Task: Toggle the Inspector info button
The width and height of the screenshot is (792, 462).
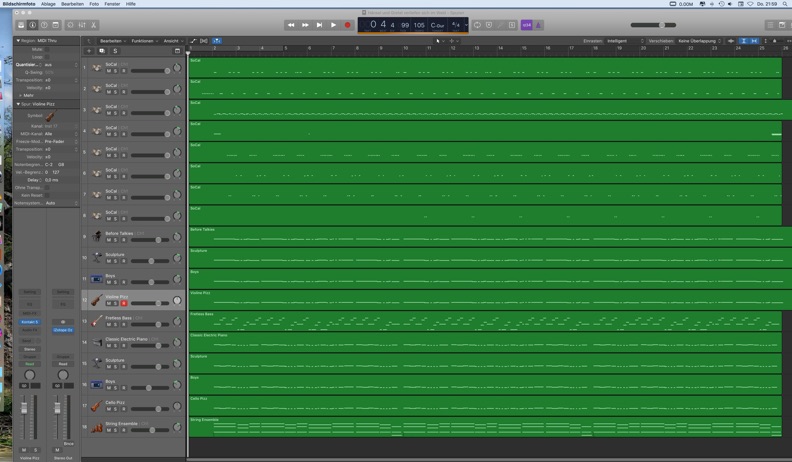Action: pyautogui.click(x=32, y=25)
